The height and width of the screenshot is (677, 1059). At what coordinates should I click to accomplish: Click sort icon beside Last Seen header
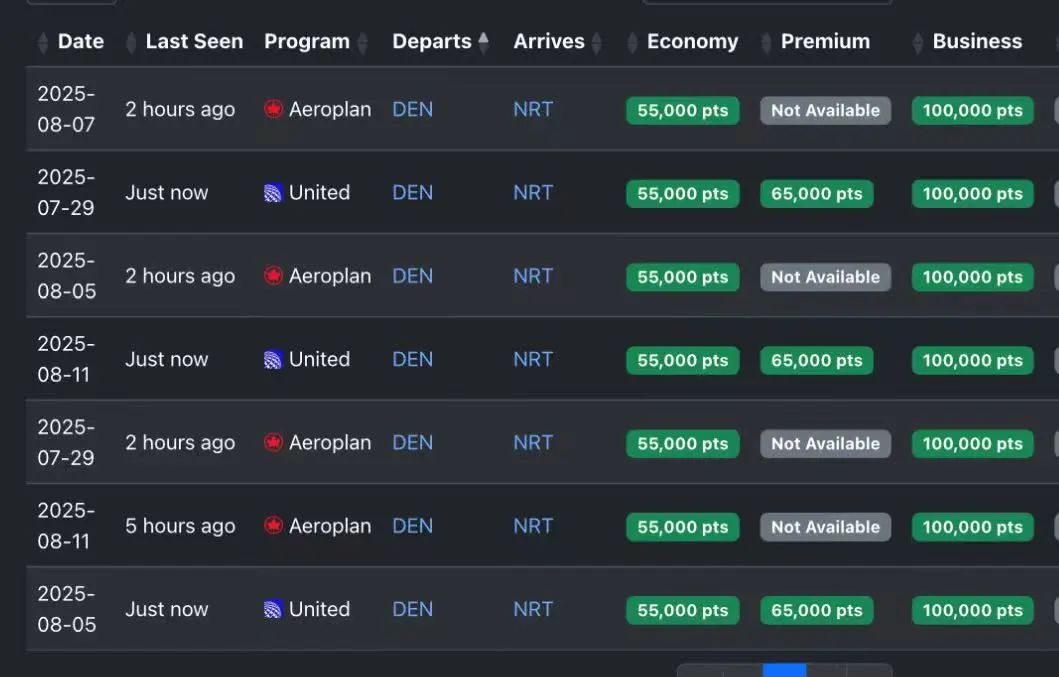tap(131, 42)
